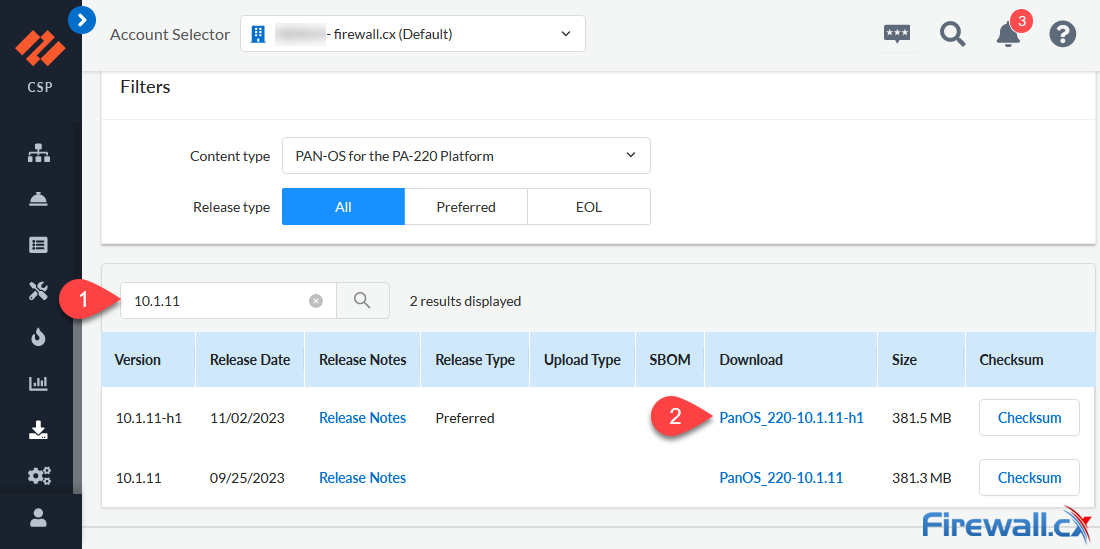Download PanOS_220-10.1.11 base image
This screenshot has width=1100, height=549.
[781, 477]
